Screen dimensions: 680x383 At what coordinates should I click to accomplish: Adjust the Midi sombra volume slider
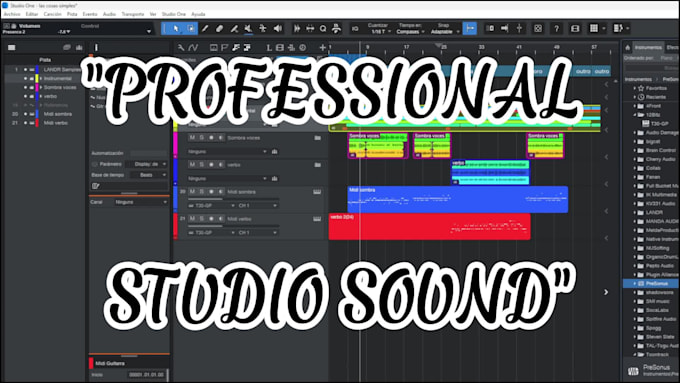click(233, 199)
